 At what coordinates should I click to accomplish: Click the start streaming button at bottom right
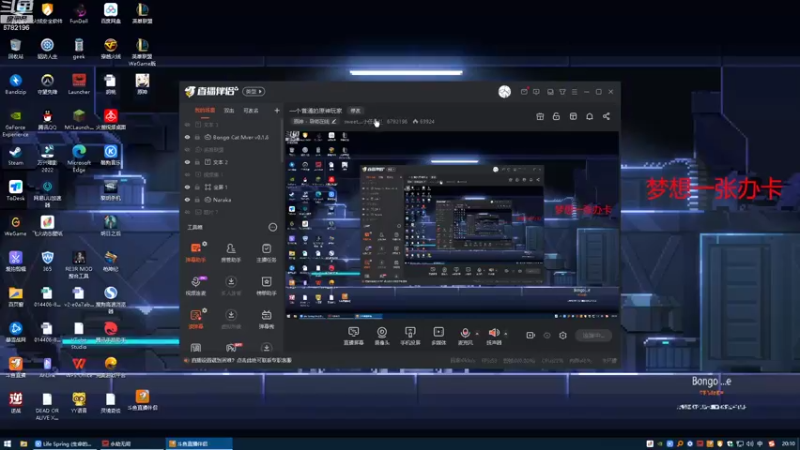[x=593, y=335]
